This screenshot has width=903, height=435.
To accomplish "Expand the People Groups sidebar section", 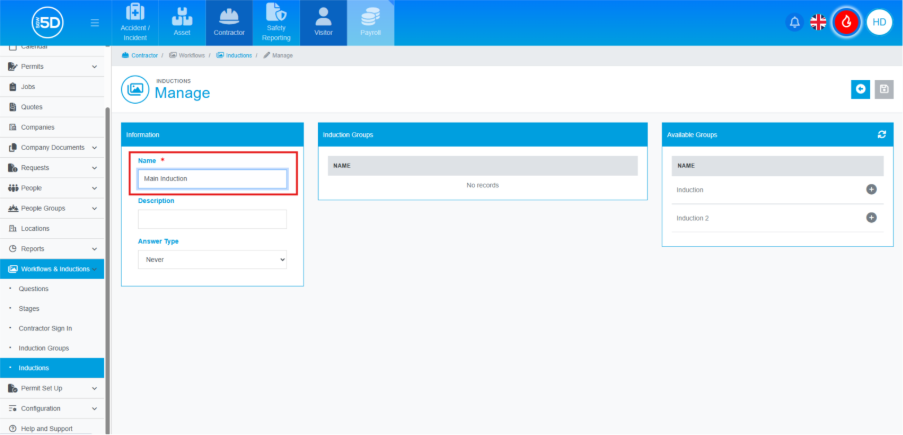I will (x=54, y=208).
